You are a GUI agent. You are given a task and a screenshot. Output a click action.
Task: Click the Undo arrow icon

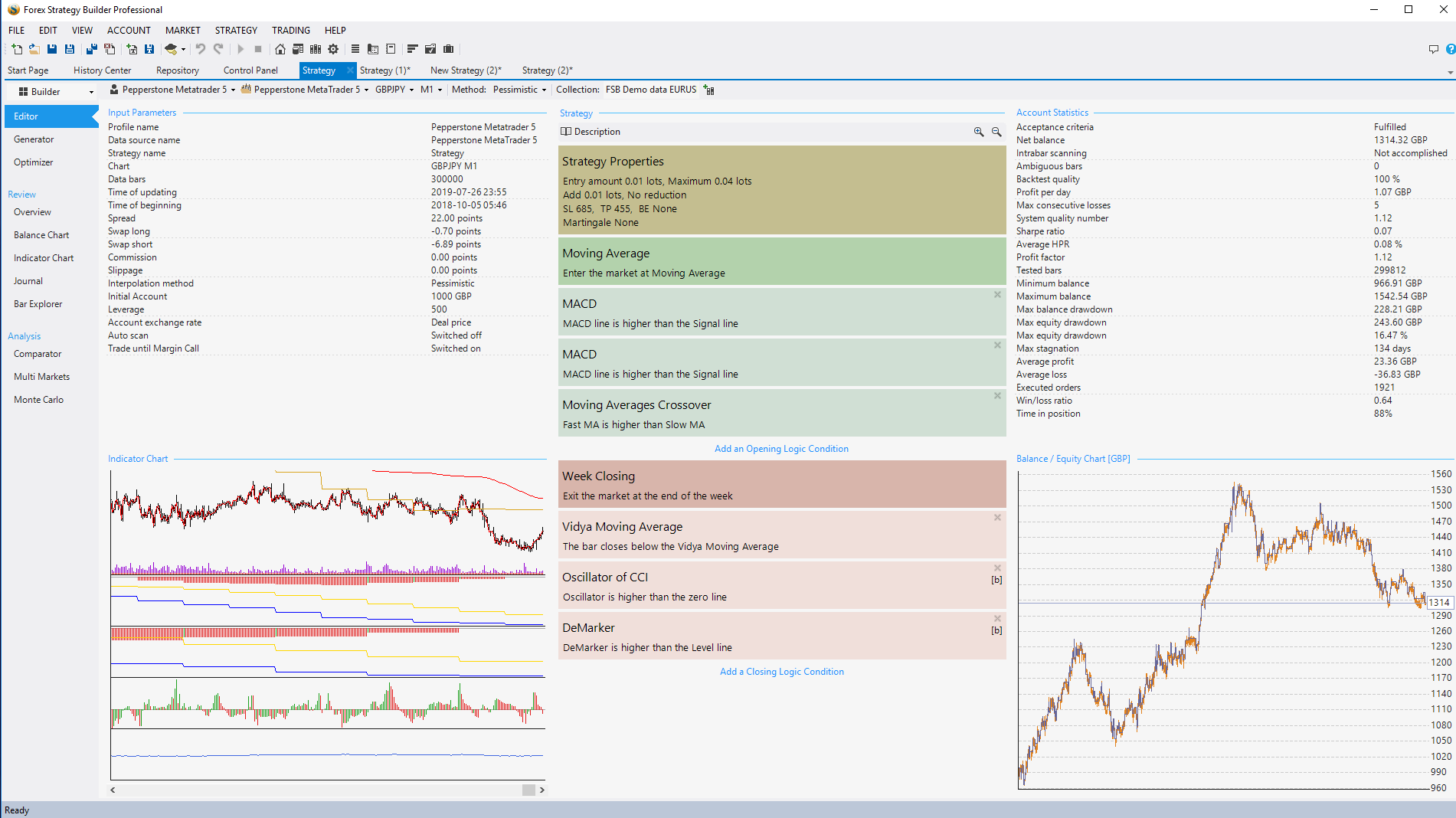(x=200, y=49)
